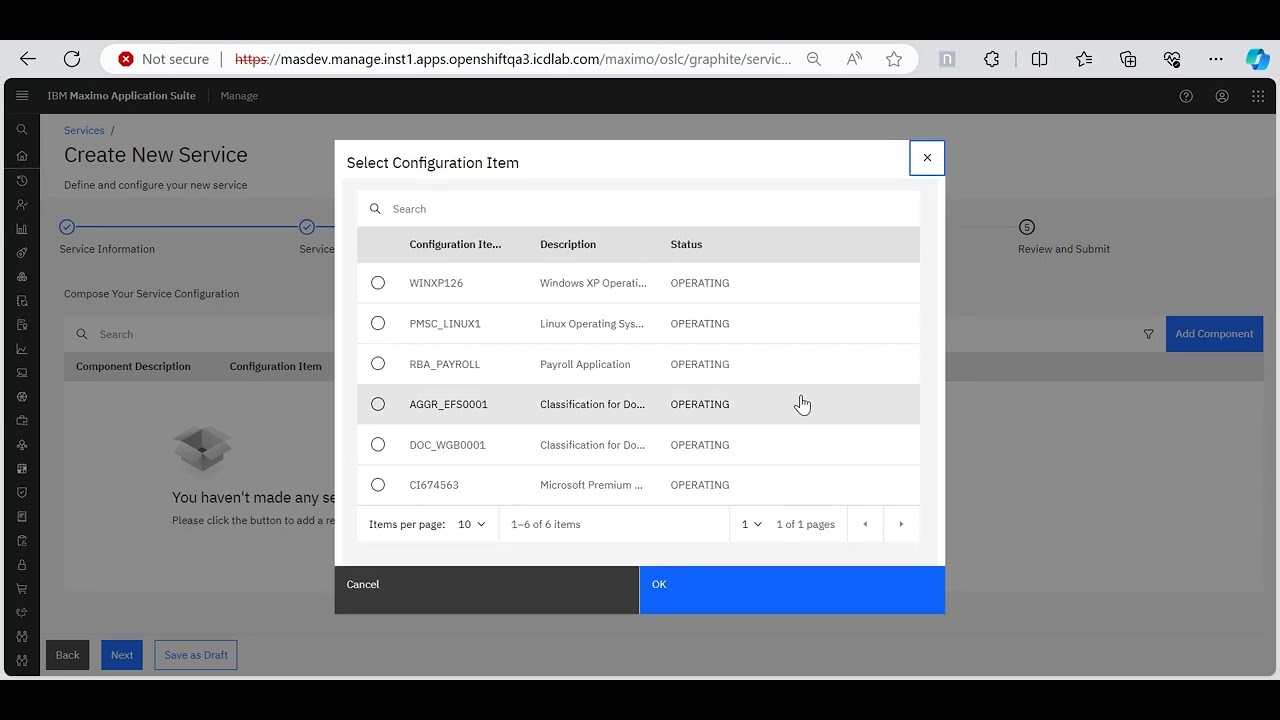Select the WINXP126 radio button
Image resolution: width=1280 pixels, height=720 pixels.
click(378, 283)
